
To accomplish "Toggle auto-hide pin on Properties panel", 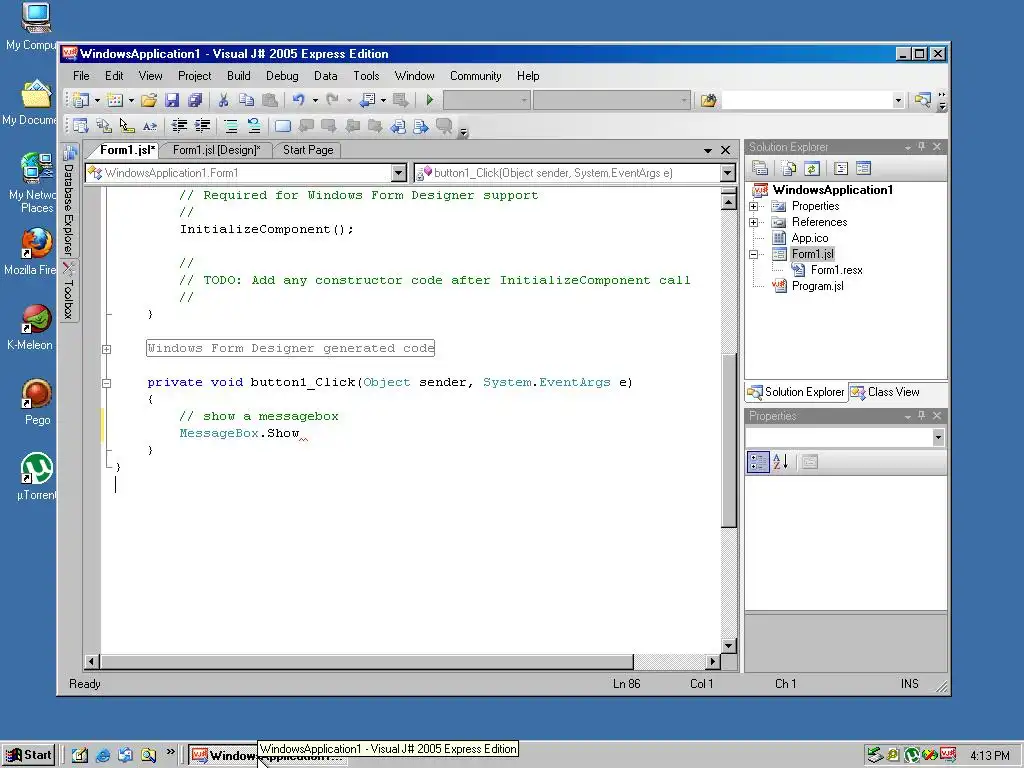I will [x=921, y=416].
